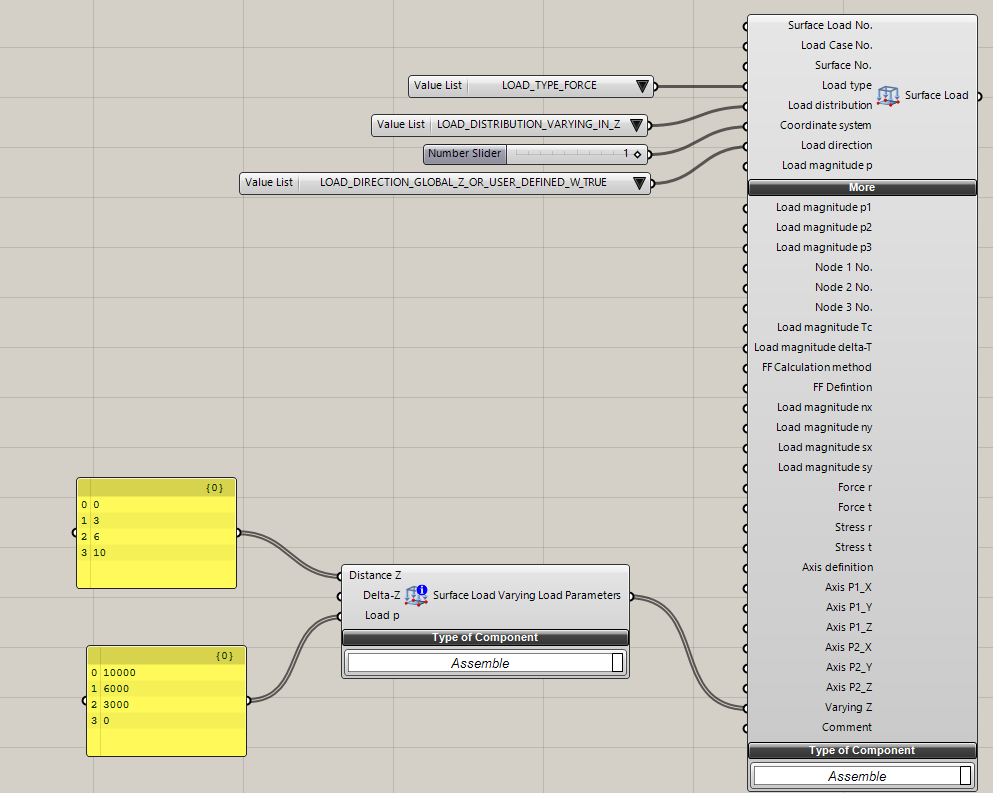Click the Load magnitude p input
This screenshot has height=793, width=993.
(826, 165)
